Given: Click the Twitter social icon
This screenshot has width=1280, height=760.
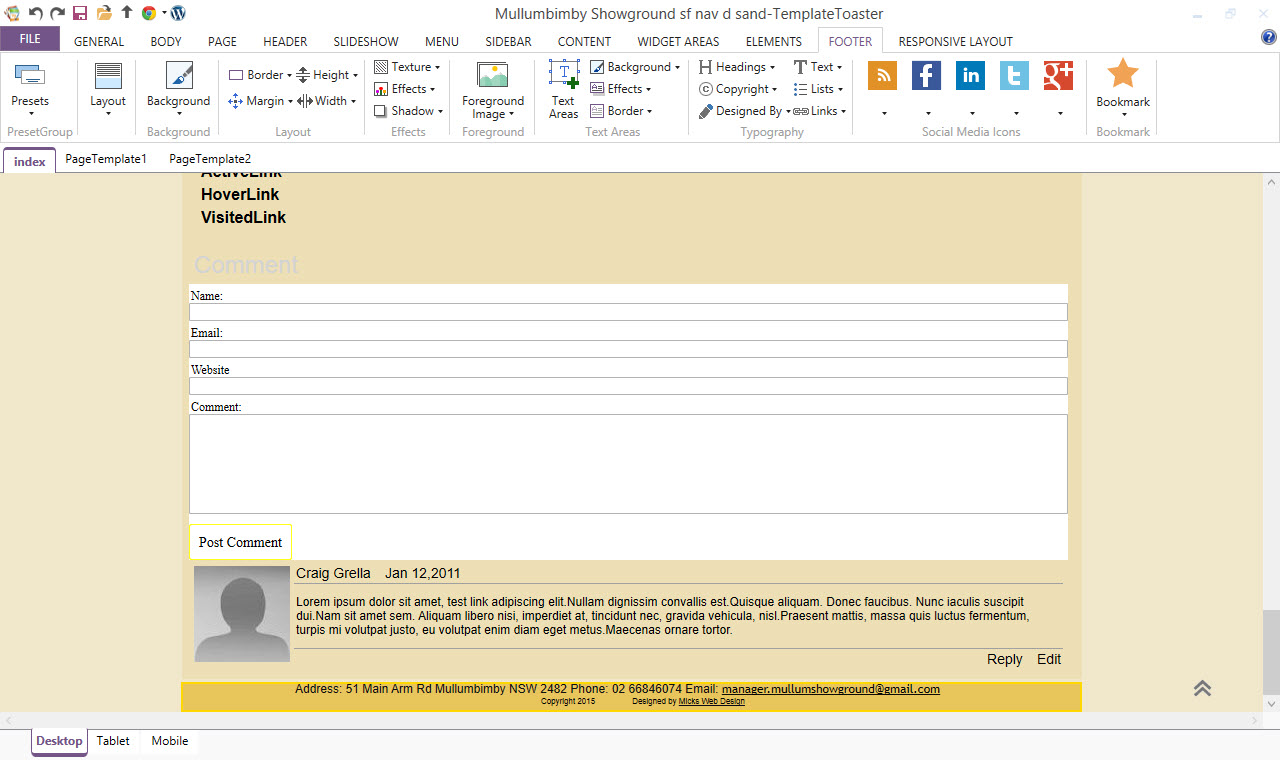Looking at the screenshot, I should 1014,76.
